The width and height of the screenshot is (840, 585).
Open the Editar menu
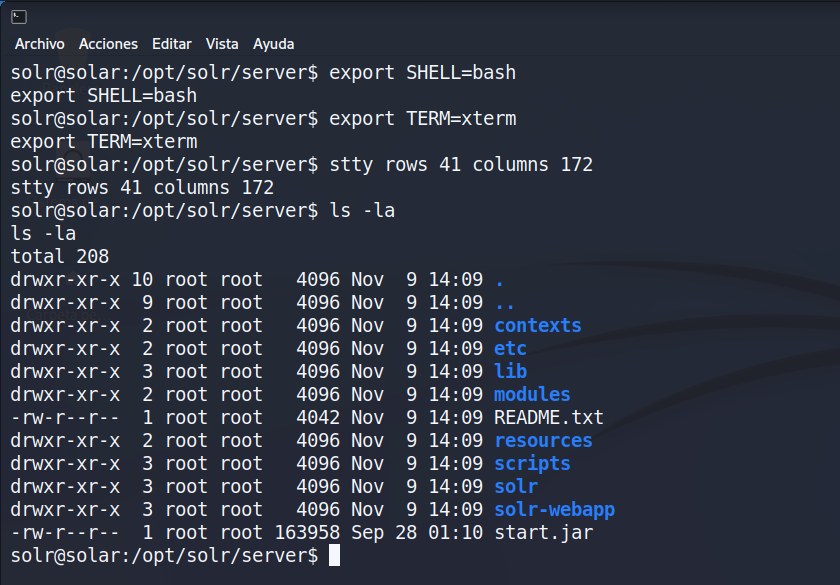(x=171, y=44)
